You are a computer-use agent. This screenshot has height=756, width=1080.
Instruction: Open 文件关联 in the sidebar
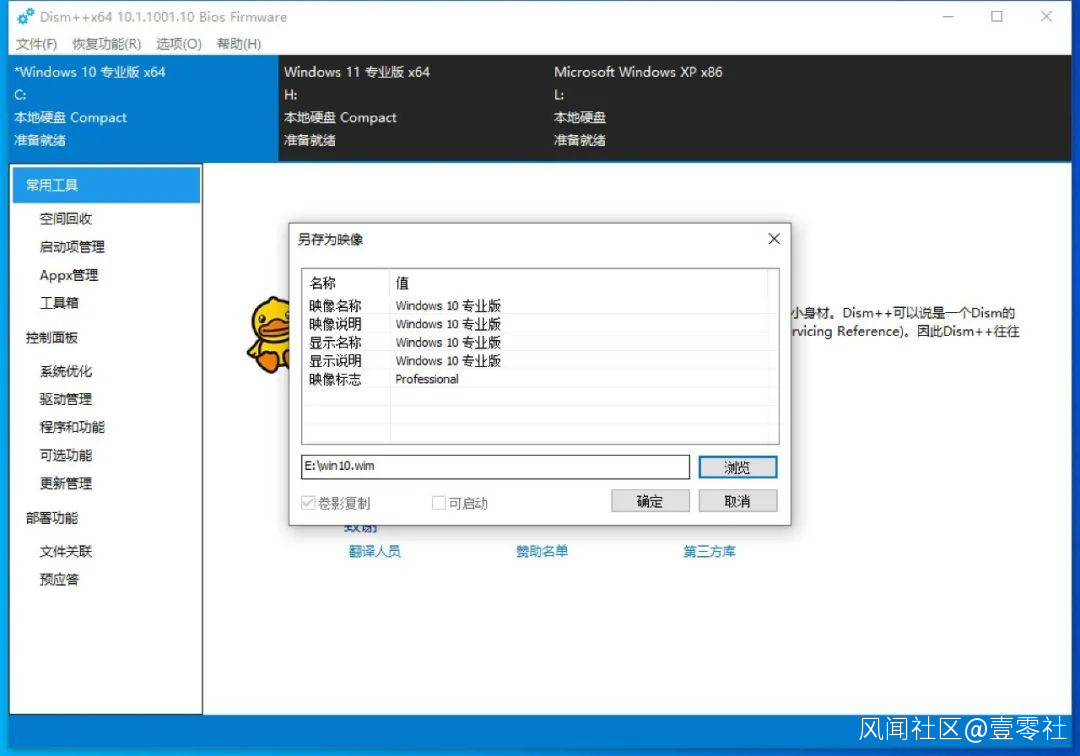(65, 552)
